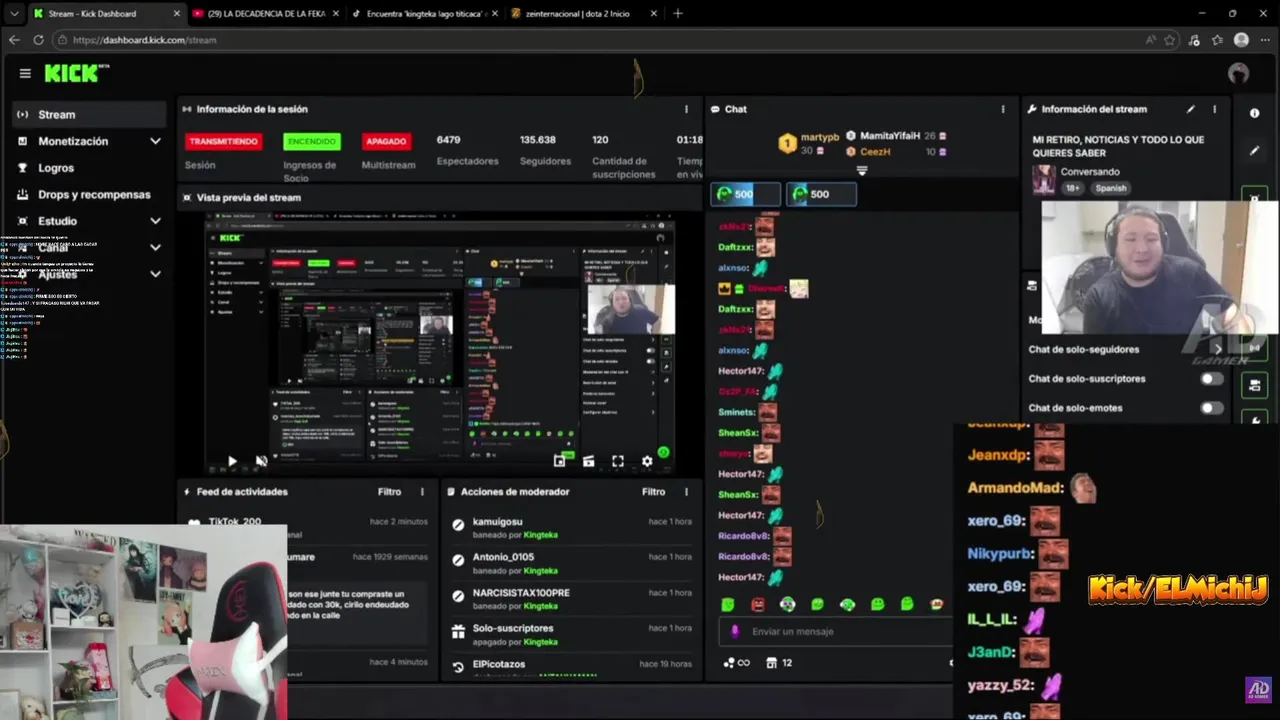The height and width of the screenshot is (720, 1280).
Task: Bookmark this page with the star icon
Action: [x=1169, y=40]
